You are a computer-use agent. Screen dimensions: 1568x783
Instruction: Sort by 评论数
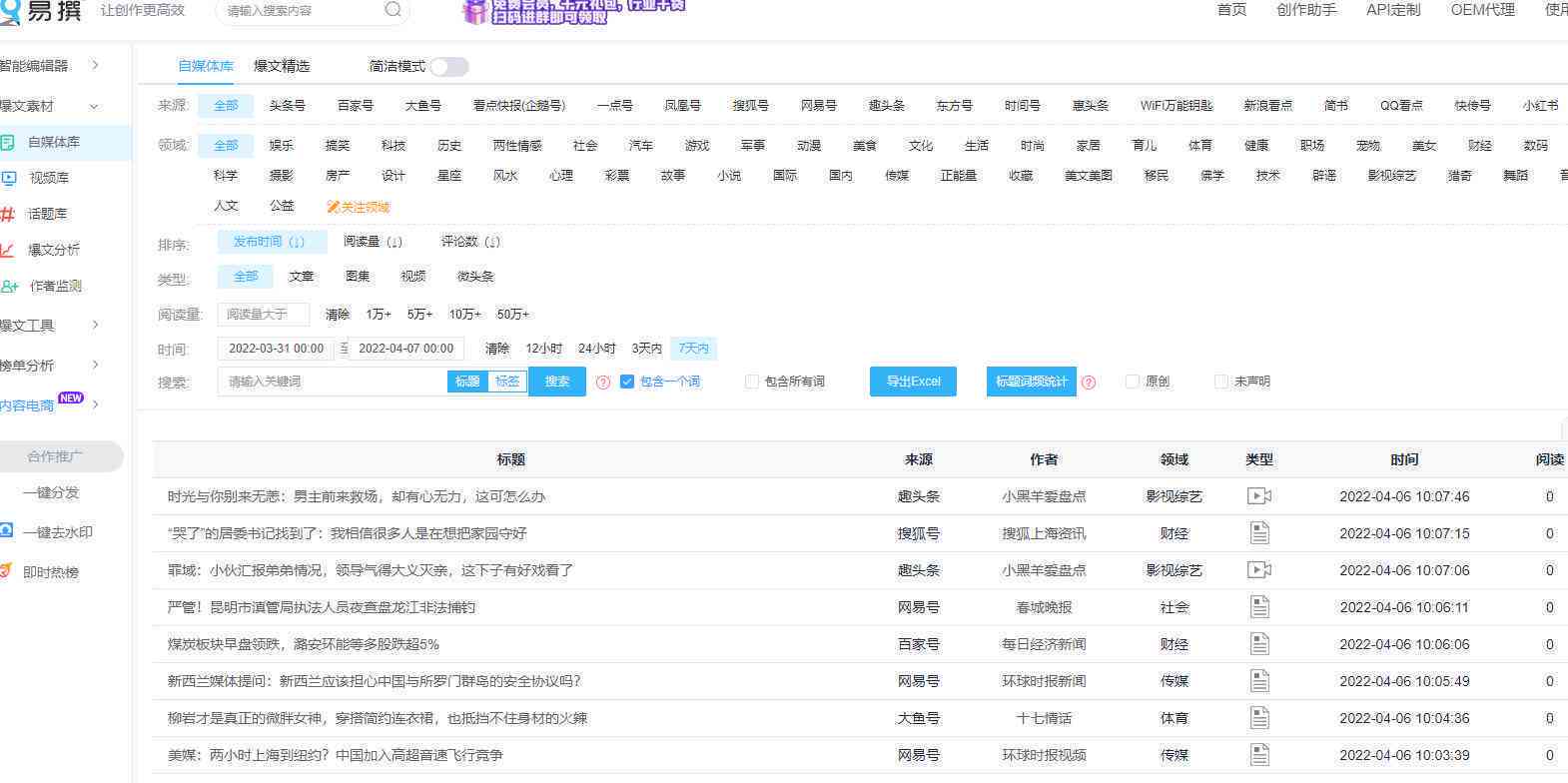click(470, 242)
